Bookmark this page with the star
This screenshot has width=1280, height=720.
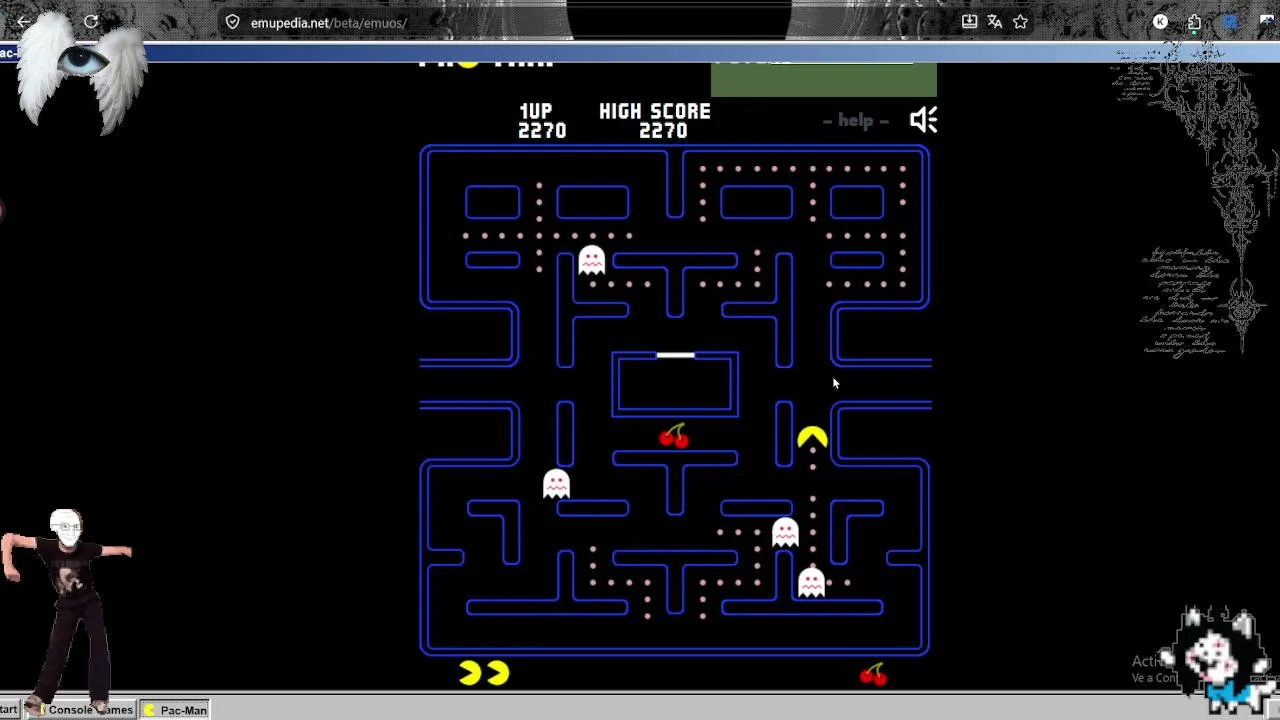click(1021, 22)
